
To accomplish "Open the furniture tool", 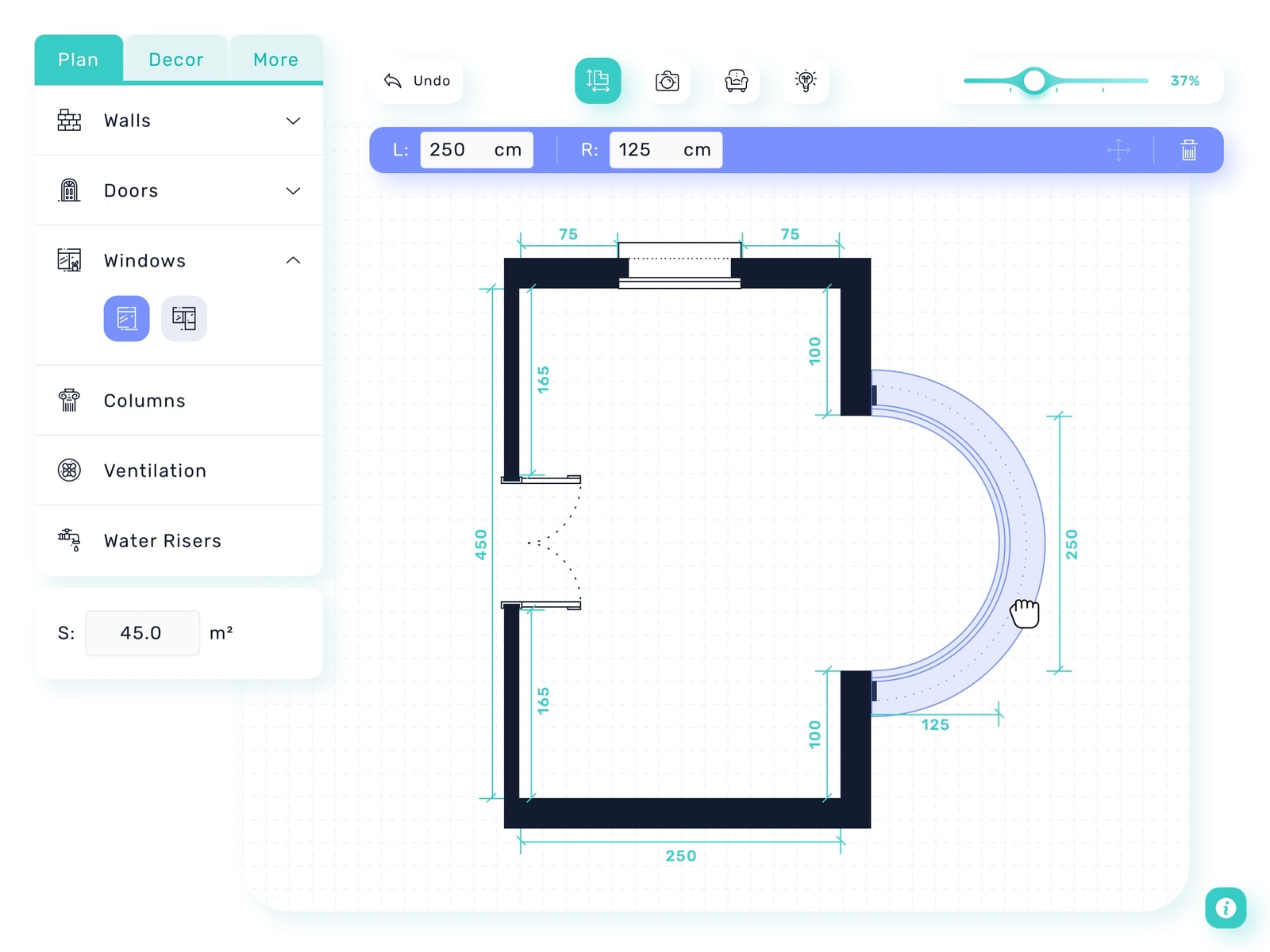I will 737,80.
